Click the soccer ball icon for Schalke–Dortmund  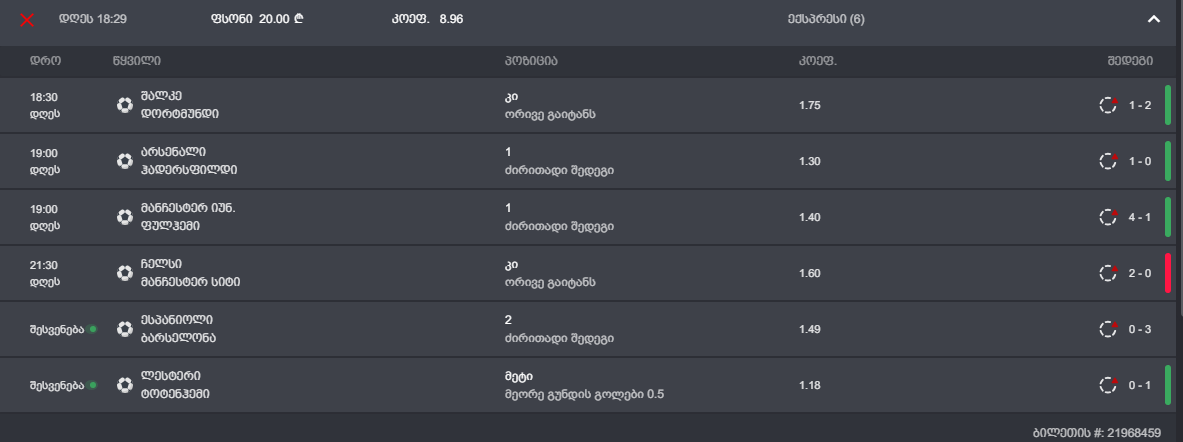click(125, 105)
